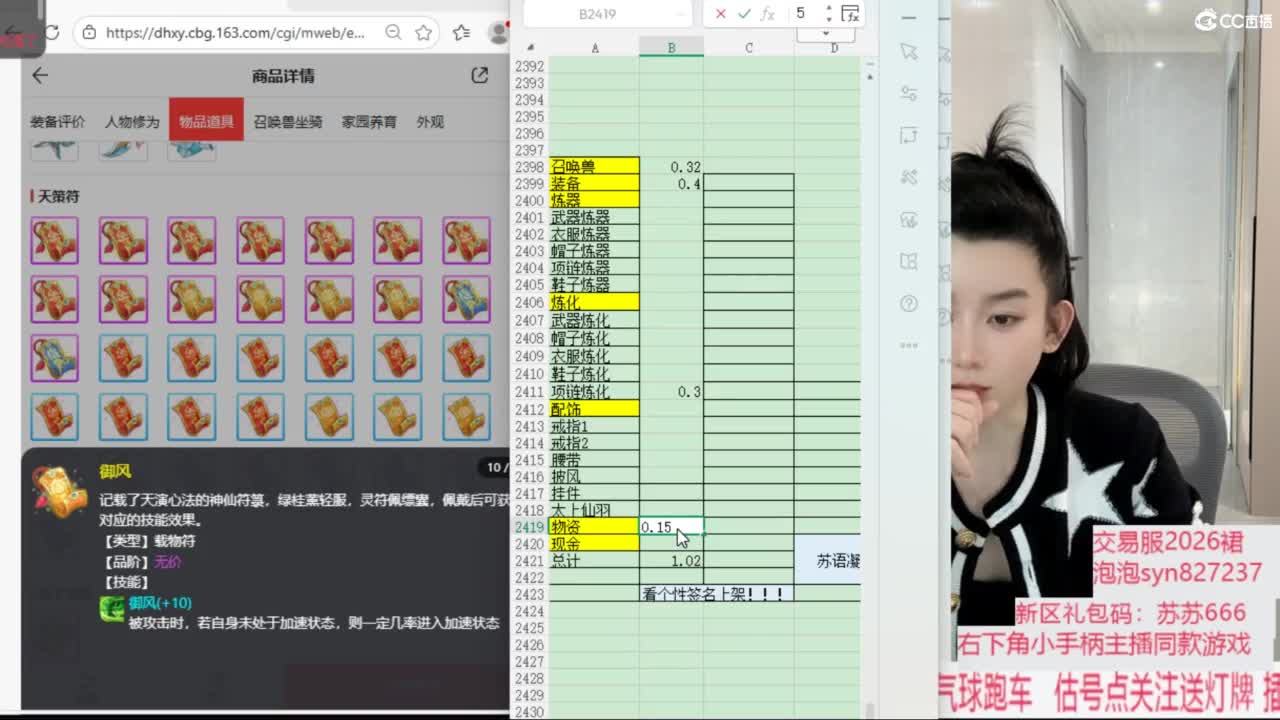Confirm entry with the green checkmark icon

tap(744, 14)
